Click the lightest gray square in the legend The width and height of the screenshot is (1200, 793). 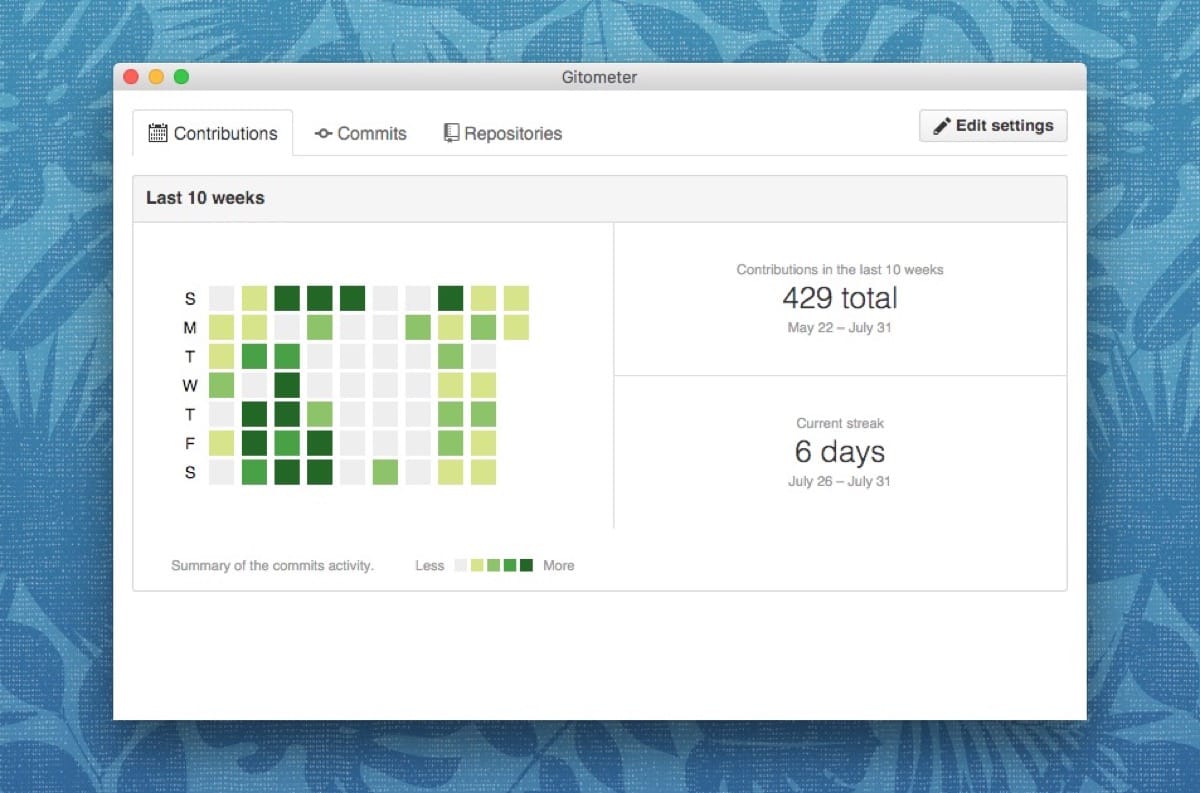[460, 565]
